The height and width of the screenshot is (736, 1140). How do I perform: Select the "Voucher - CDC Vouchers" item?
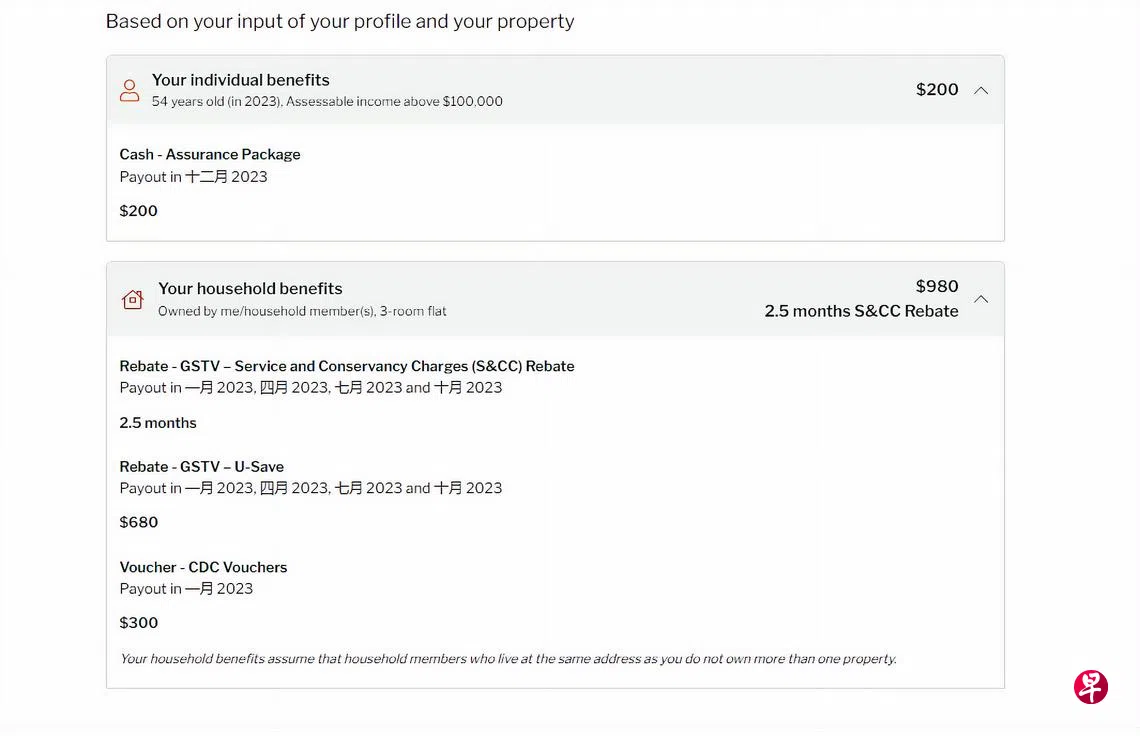pyautogui.click(x=203, y=567)
